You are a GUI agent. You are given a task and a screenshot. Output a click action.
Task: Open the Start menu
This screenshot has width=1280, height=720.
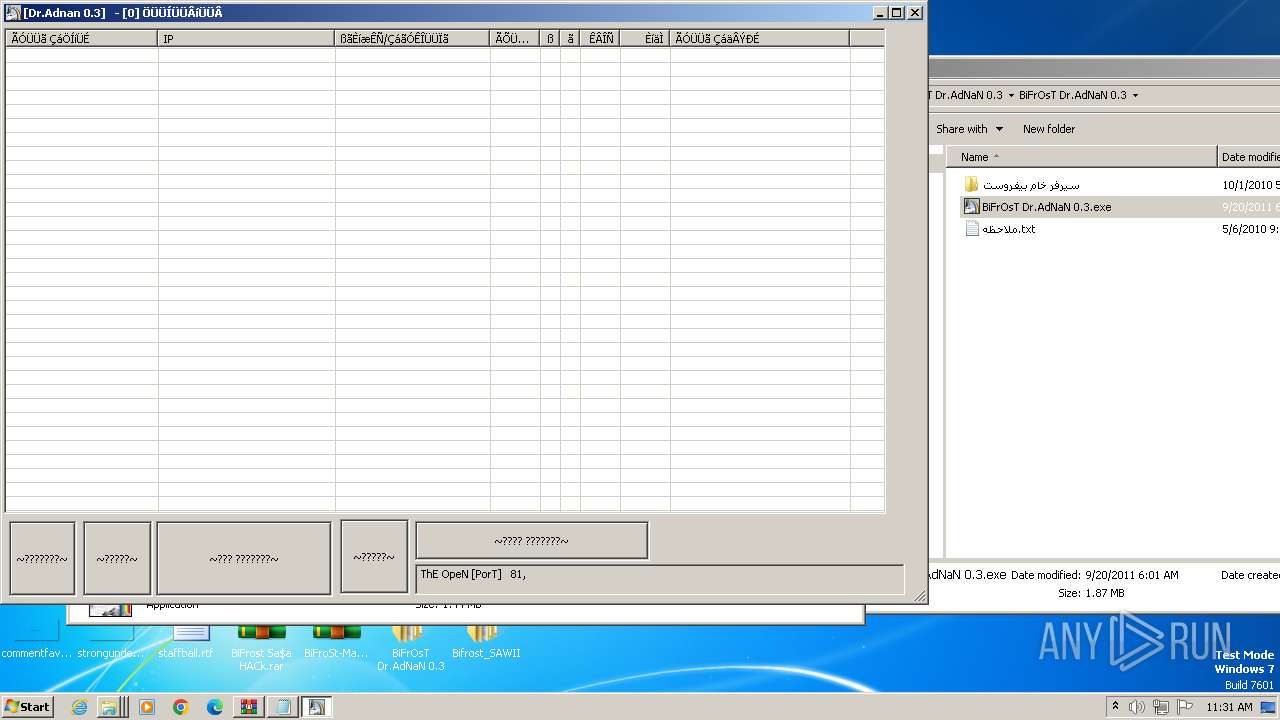[x=28, y=707]
